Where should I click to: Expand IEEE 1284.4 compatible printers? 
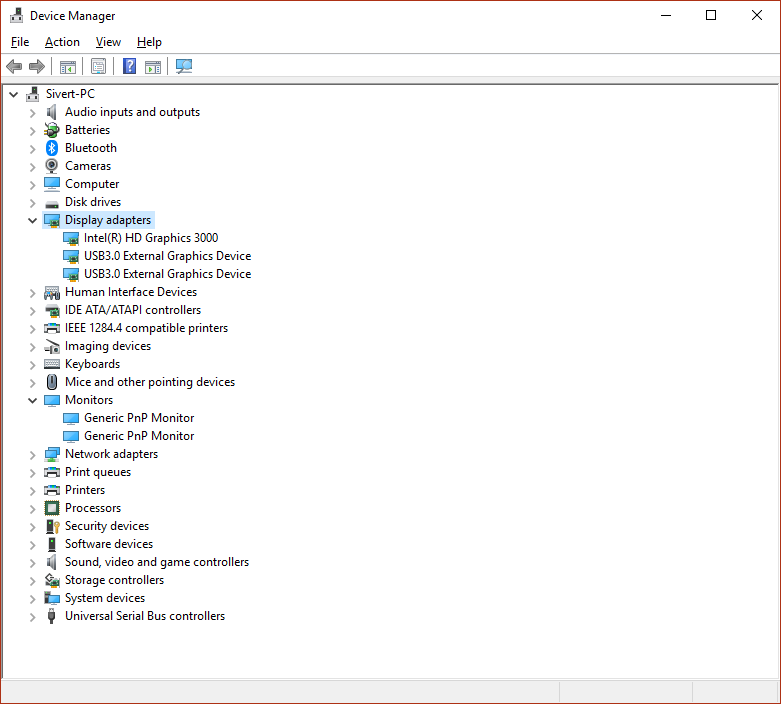pyautogui.click(x=32, y=329)
